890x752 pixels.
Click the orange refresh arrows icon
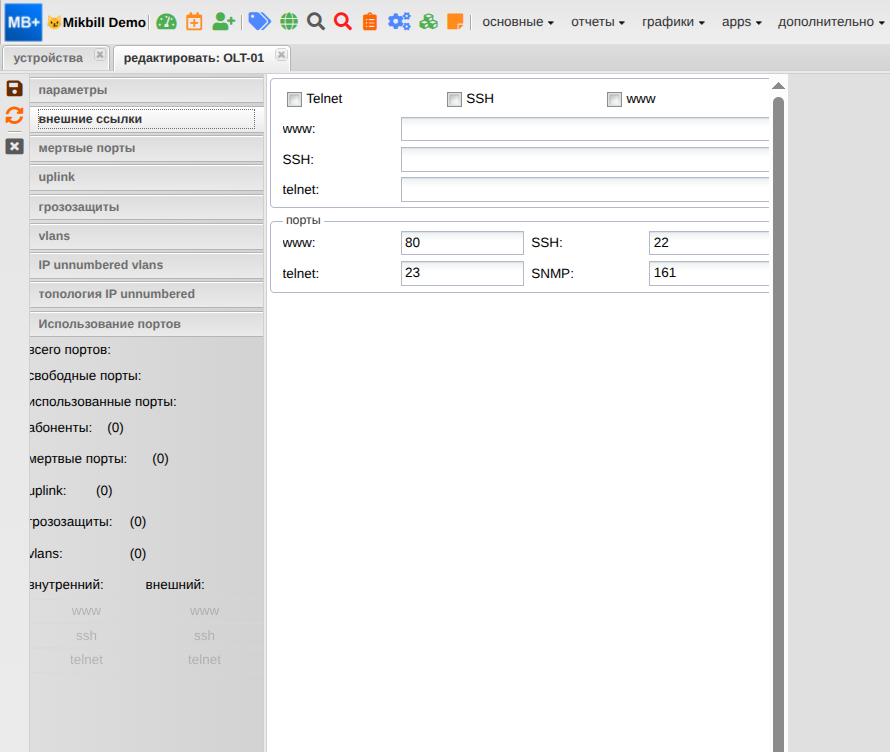[x=14, y=115]
